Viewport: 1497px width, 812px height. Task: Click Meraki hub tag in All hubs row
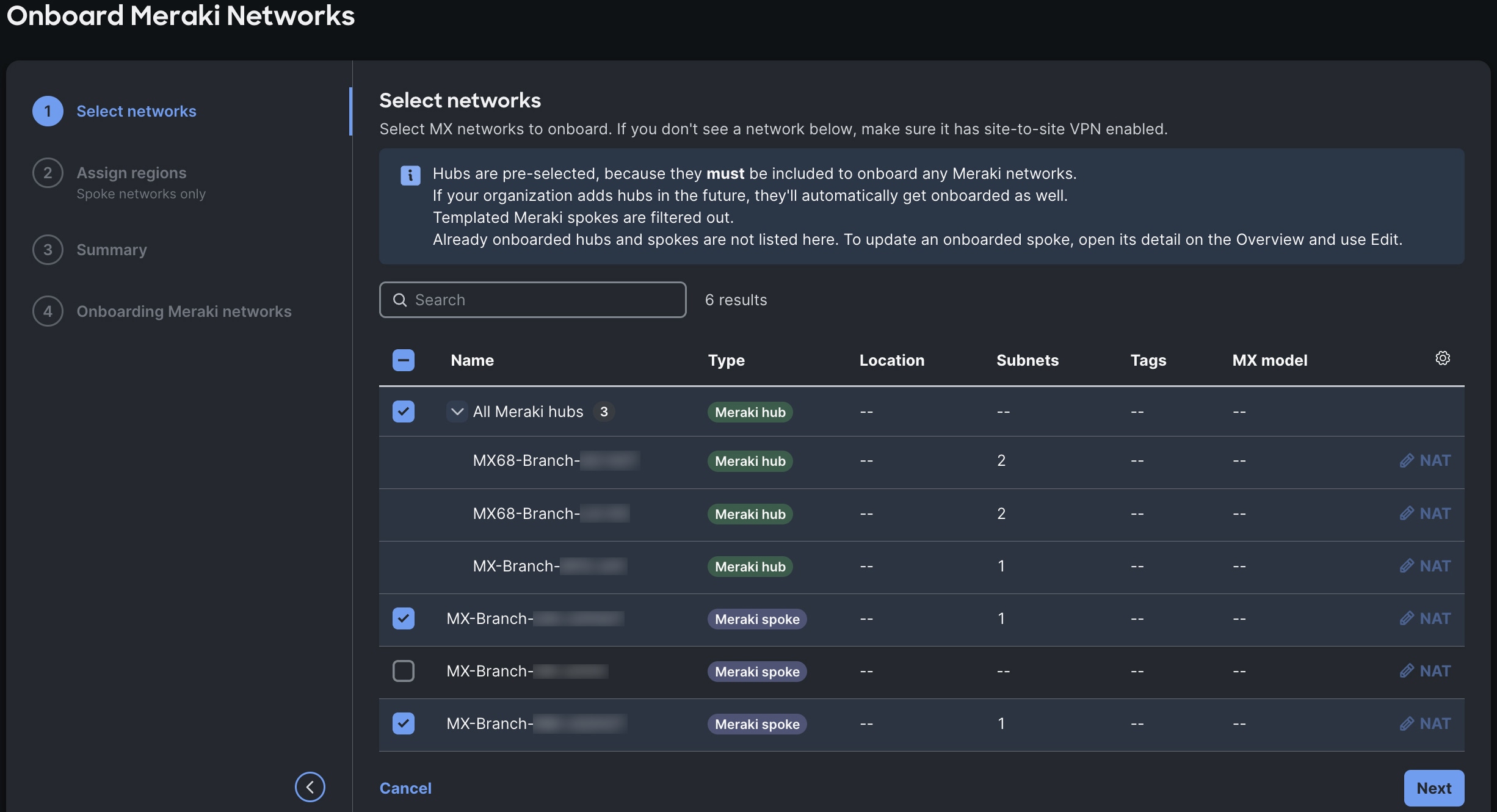(x=750, y=412)
